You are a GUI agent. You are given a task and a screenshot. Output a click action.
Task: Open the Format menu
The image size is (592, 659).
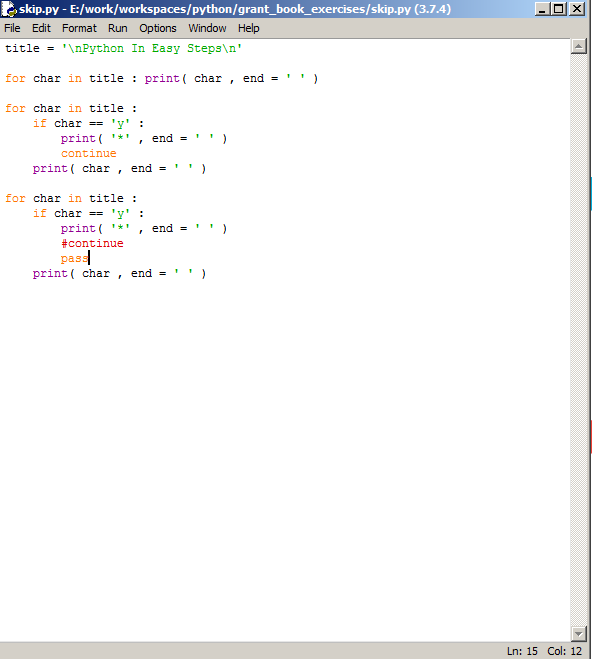[79, 28]
